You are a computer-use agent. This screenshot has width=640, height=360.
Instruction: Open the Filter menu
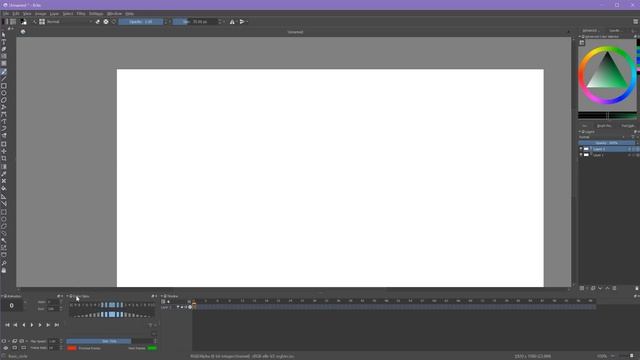point(81,13)
